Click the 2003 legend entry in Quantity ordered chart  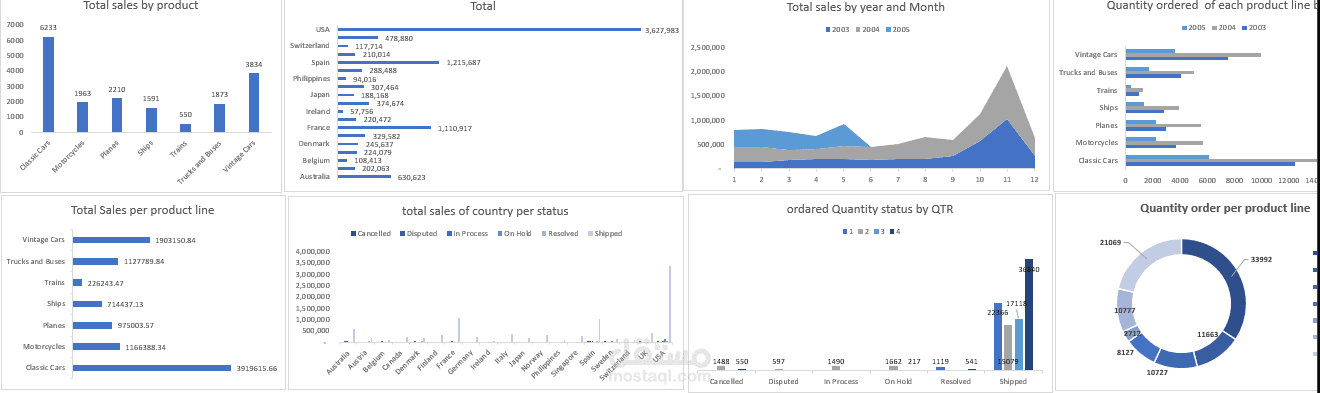[x=1253, y=28]
